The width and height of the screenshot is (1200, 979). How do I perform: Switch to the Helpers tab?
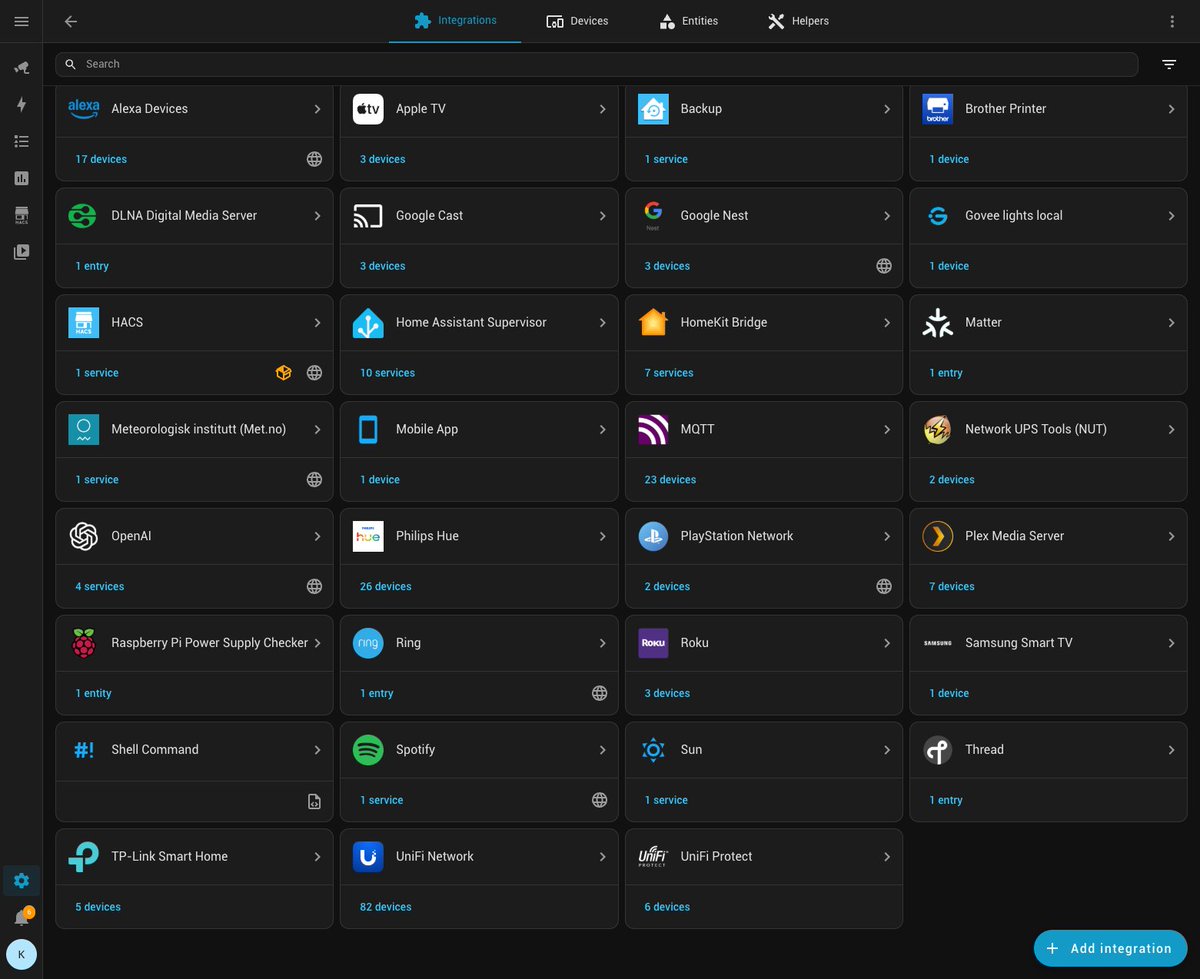coord(798,21)
